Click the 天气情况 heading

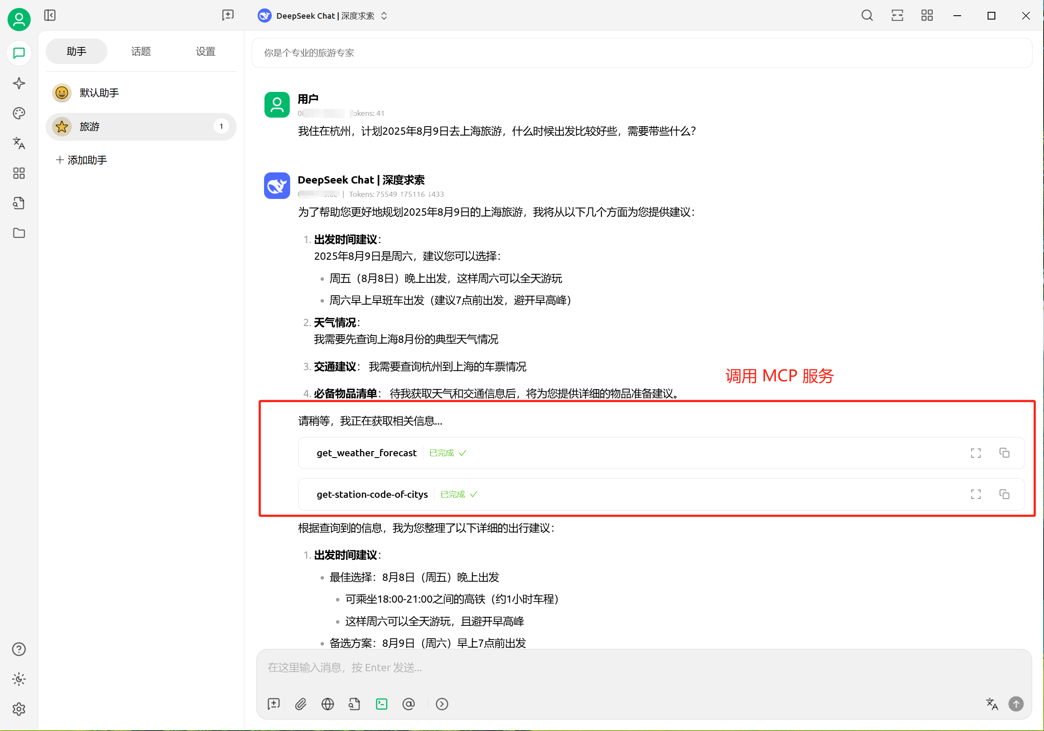335,323
